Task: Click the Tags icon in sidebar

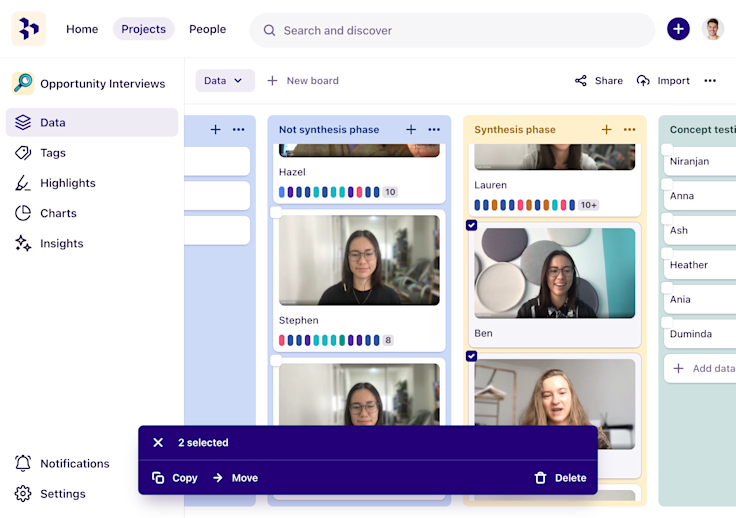Action: click(x=23, y=153)
